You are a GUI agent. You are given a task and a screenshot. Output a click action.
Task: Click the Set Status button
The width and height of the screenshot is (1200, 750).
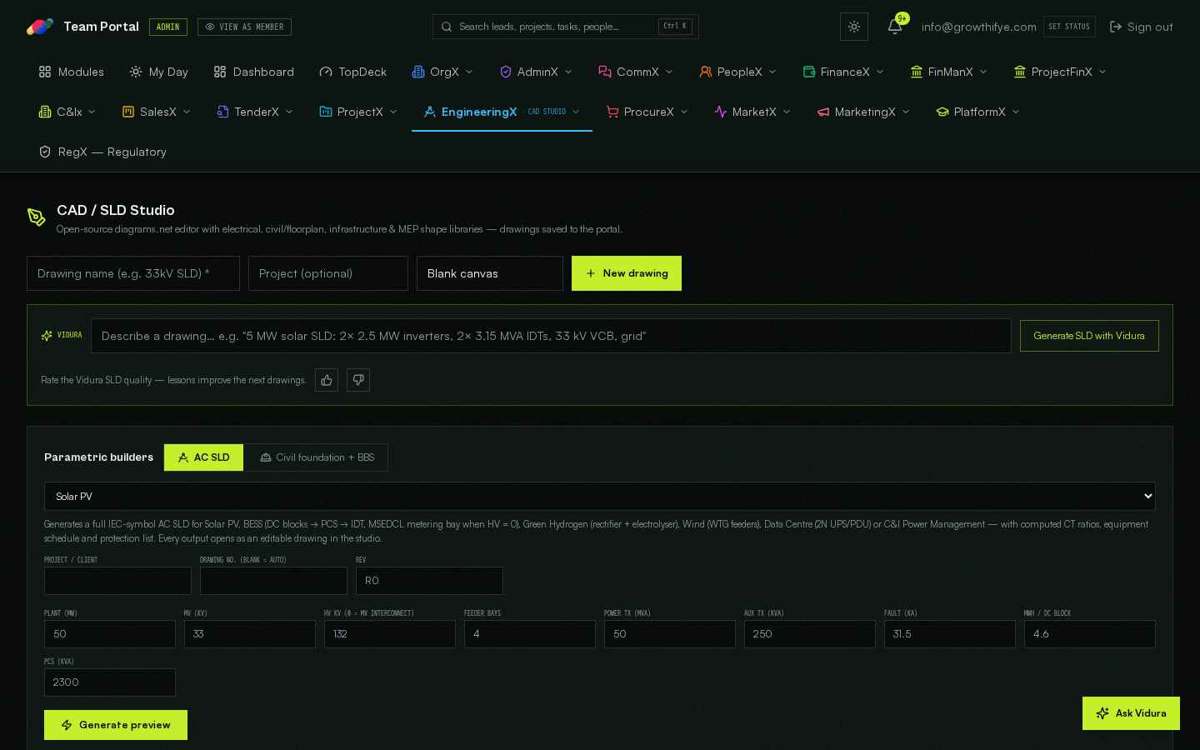pos(1069,27)
